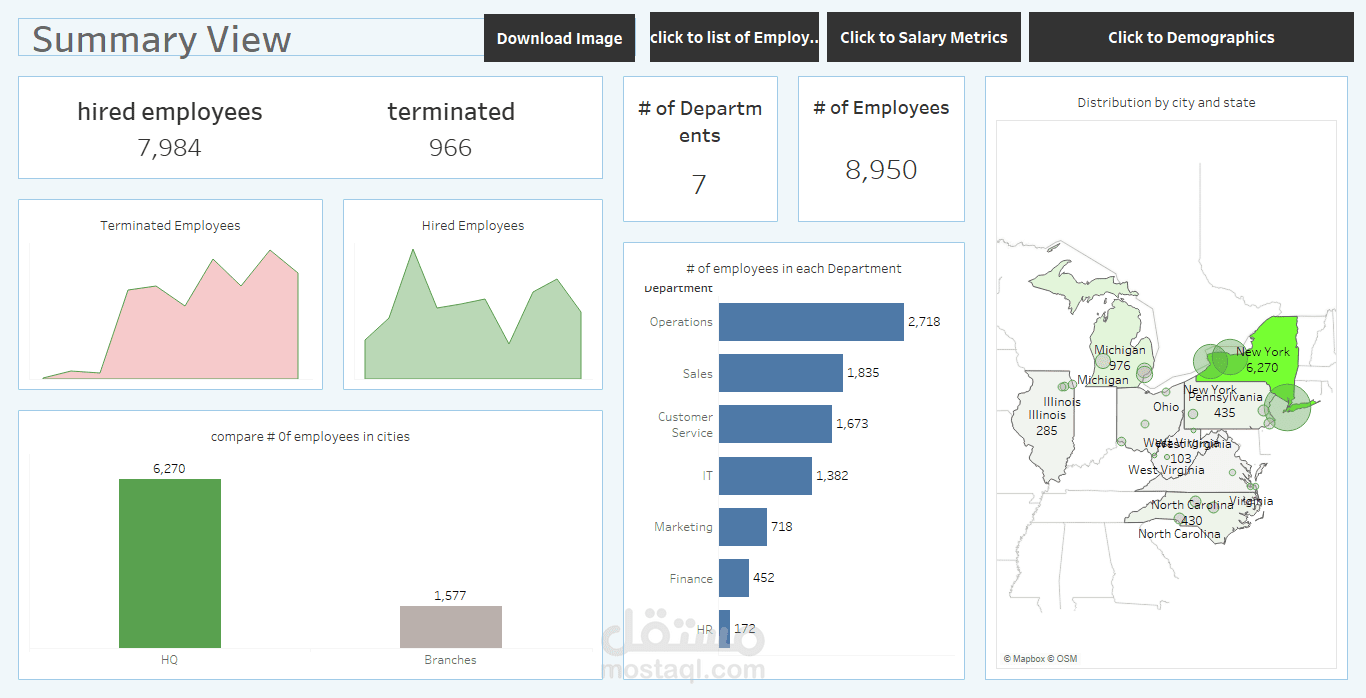
Task: Click the Hired Employees area chart
Action: tap(473, 315)
